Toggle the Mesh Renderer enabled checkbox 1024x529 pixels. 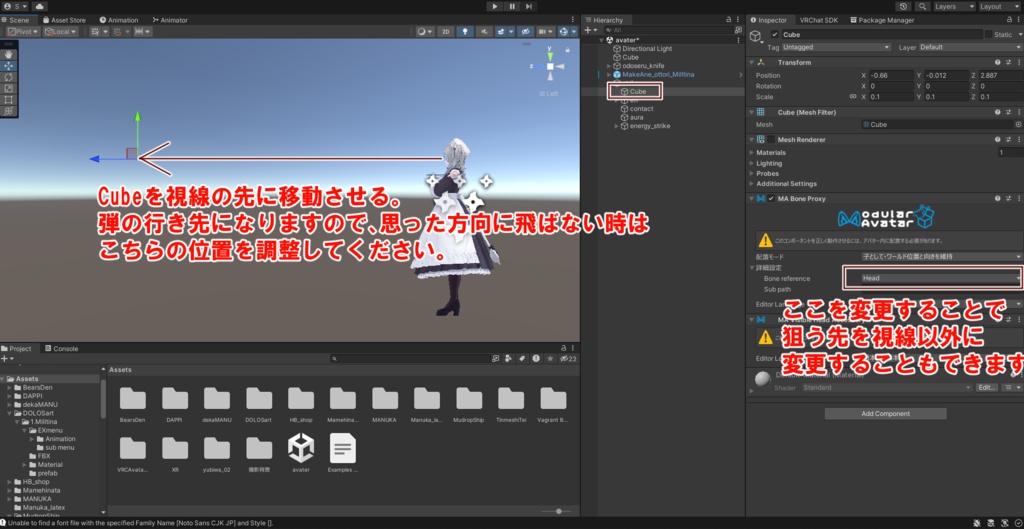[771, 139]
